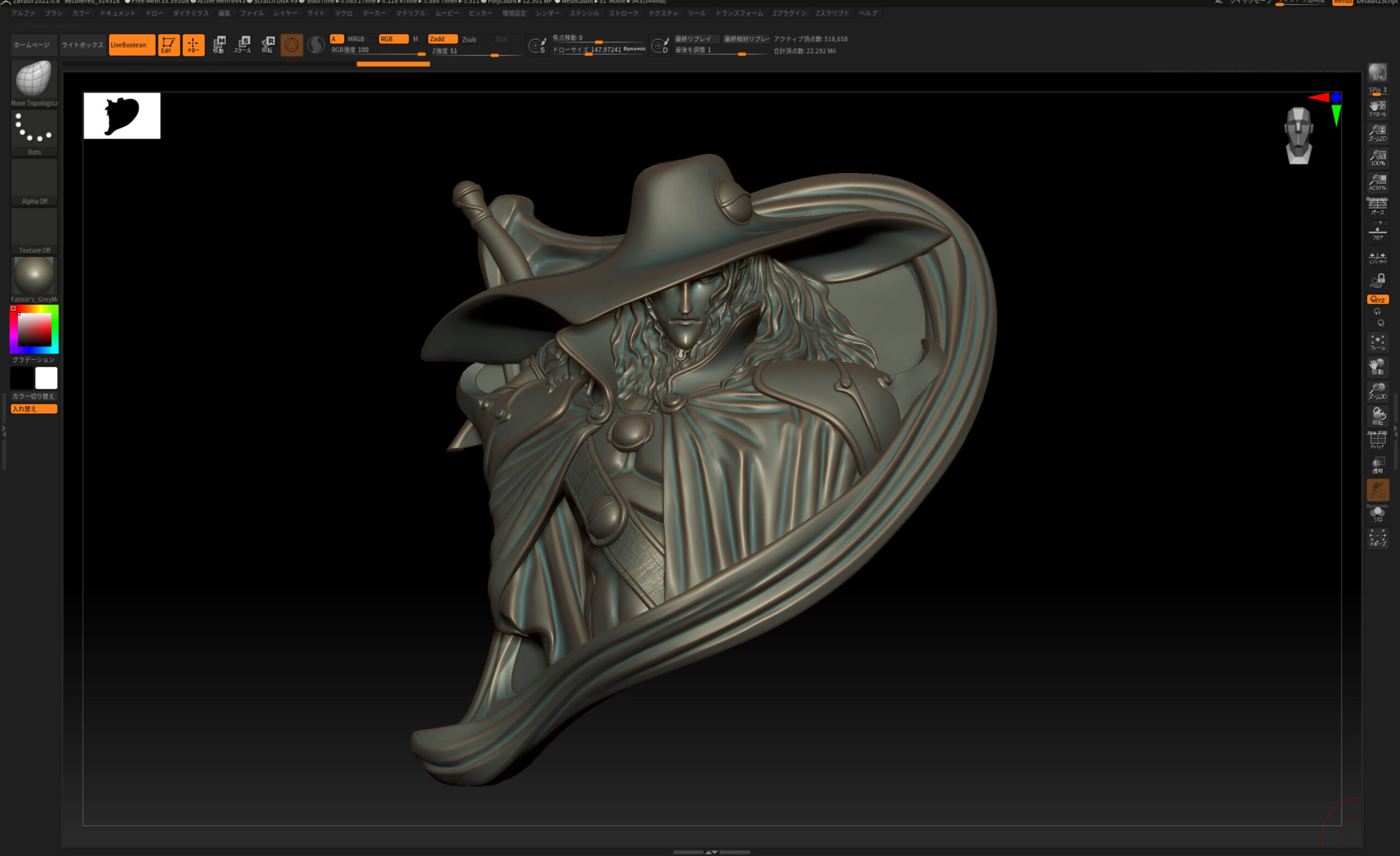Viewport: 1400px width, 856px height.
Task: Click the Z-axis rotation icon
Action: pos(1381,323)
